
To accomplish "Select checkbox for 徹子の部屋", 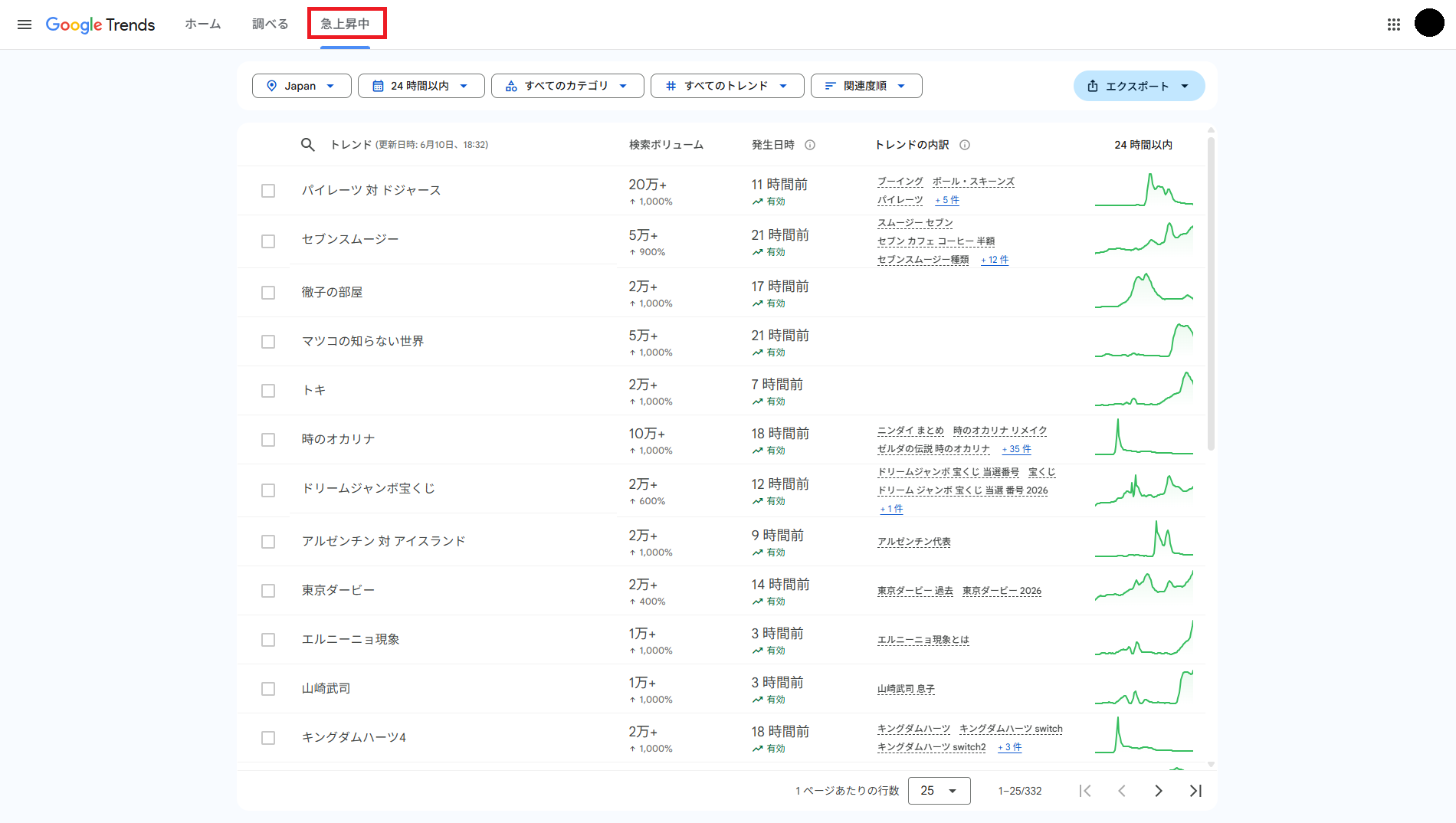I will pos(268,293).
